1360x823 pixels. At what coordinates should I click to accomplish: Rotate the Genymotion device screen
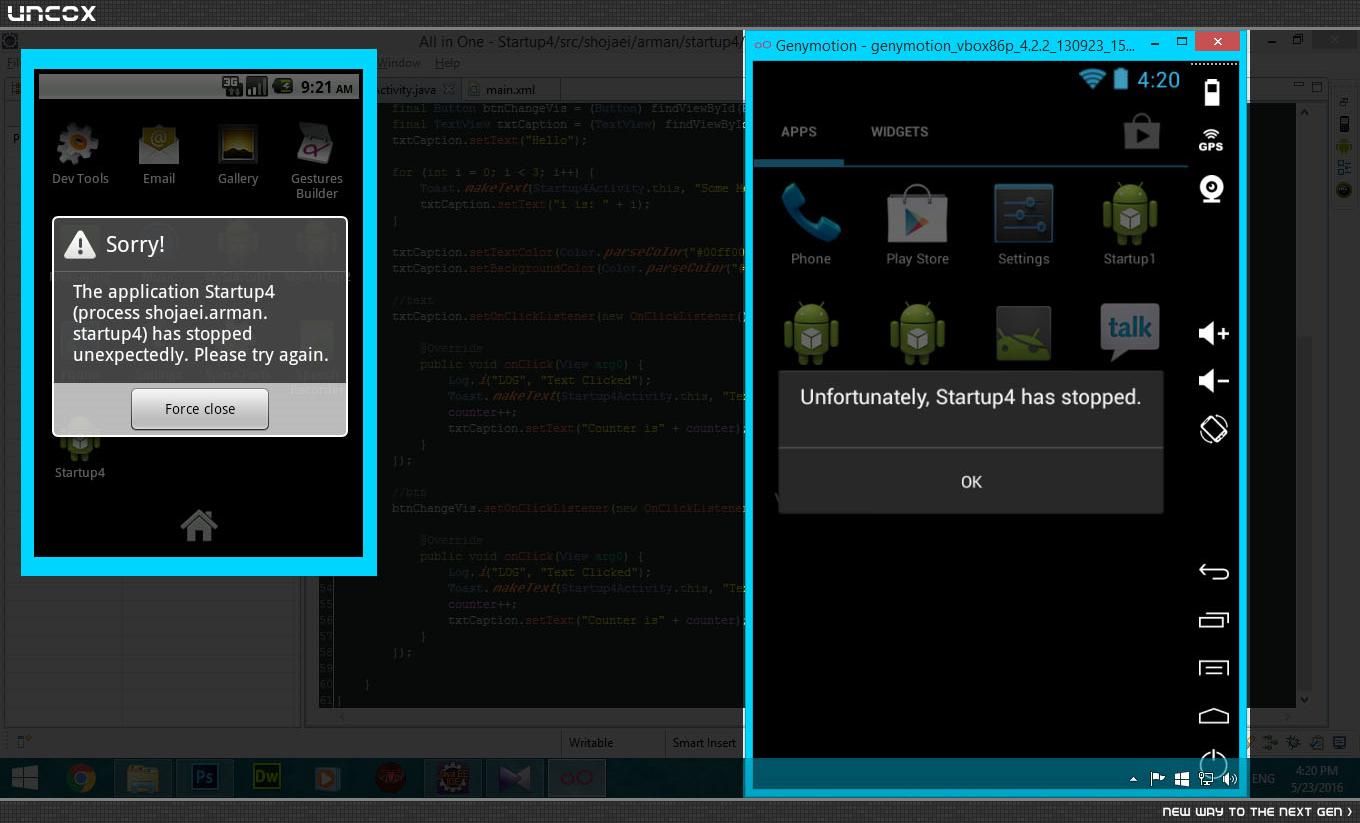(1213, 429)
